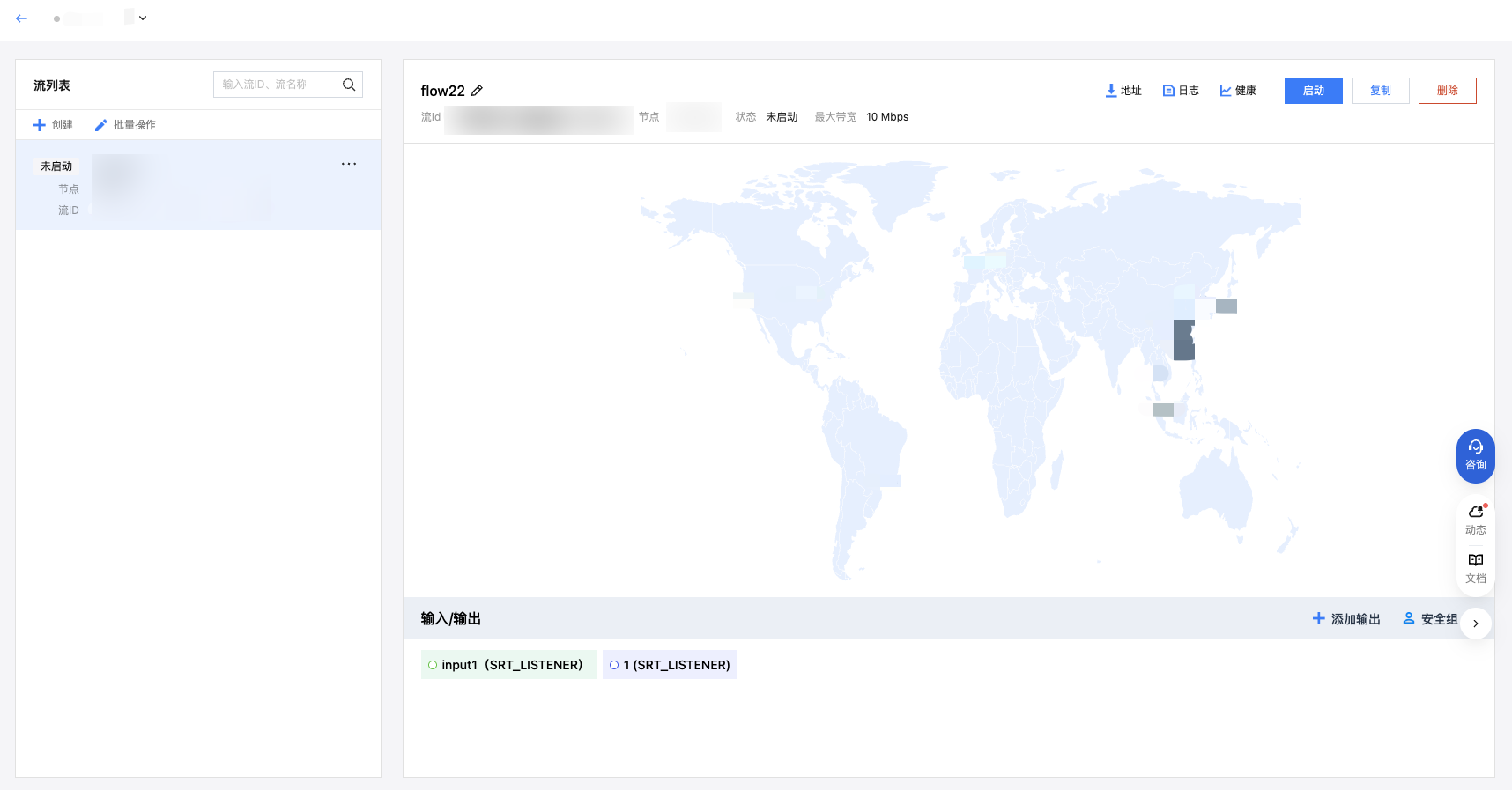Click the back arrow icon
Screen dimensions: 1512x790
(x=22, y=18)
